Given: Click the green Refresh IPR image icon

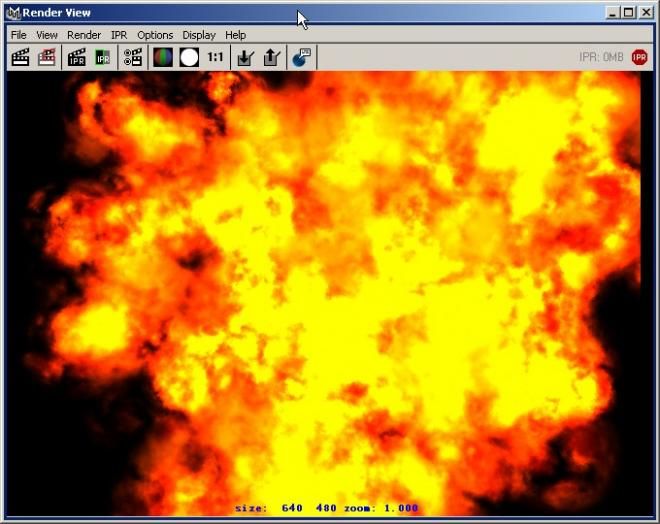Looking at the screenshot, I should pos(102,57).
